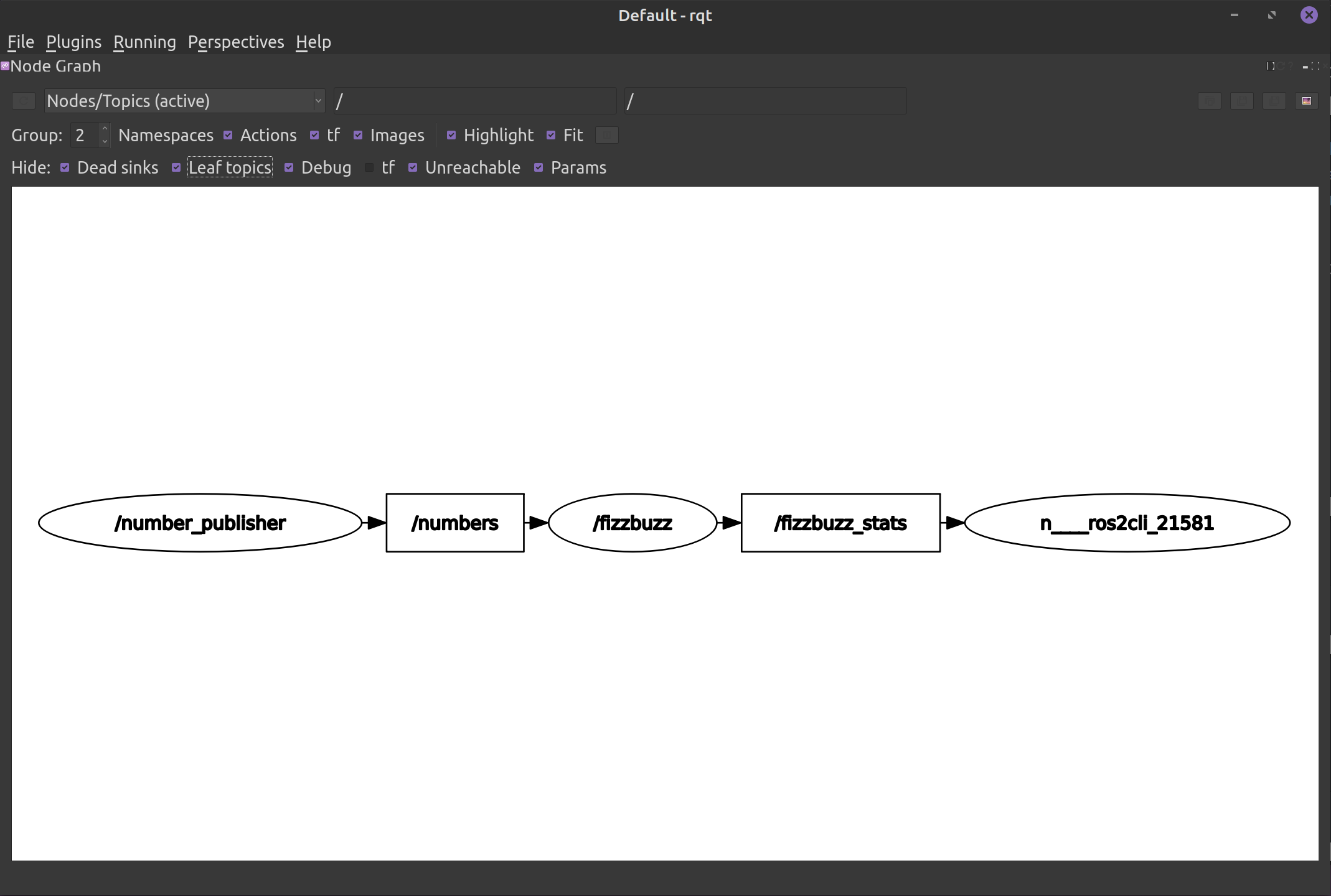Open the File menu
This screenshot has width=1331, height=896.
21,42
